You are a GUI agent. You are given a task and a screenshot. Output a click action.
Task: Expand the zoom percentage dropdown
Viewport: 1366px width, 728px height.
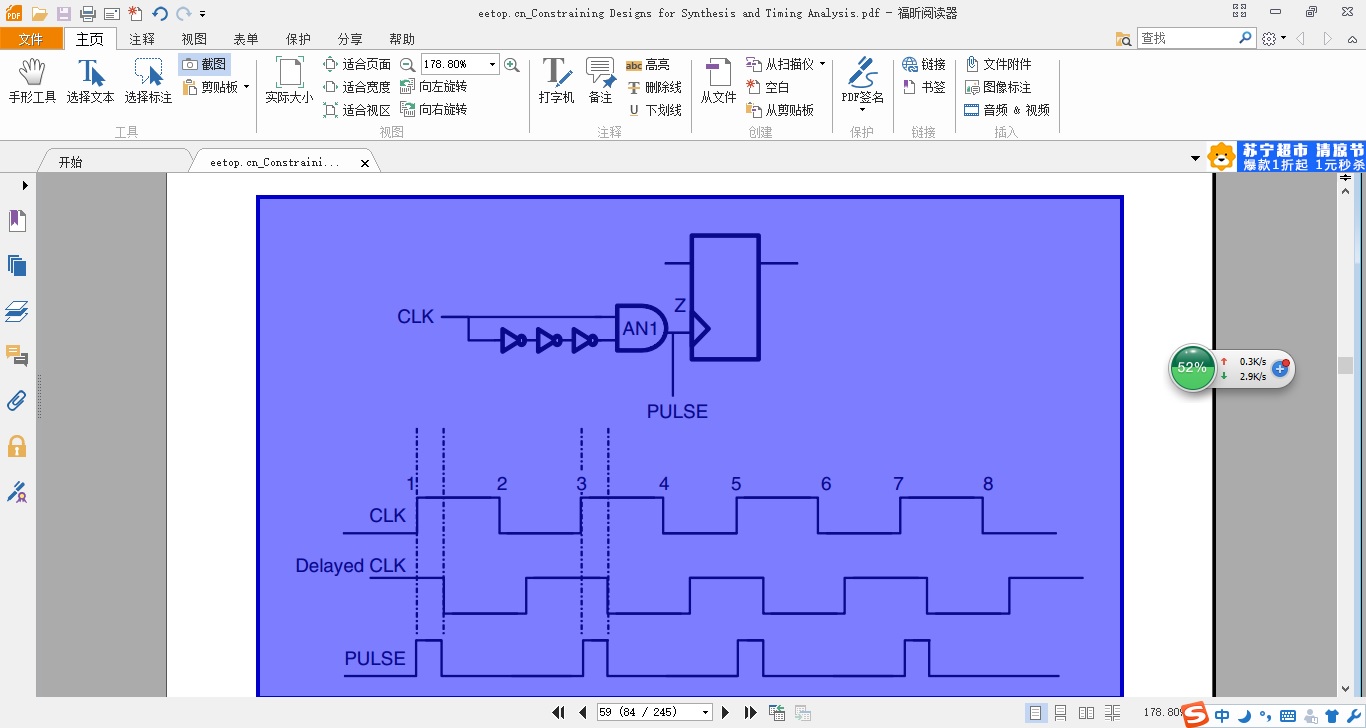tap(492, 64)
